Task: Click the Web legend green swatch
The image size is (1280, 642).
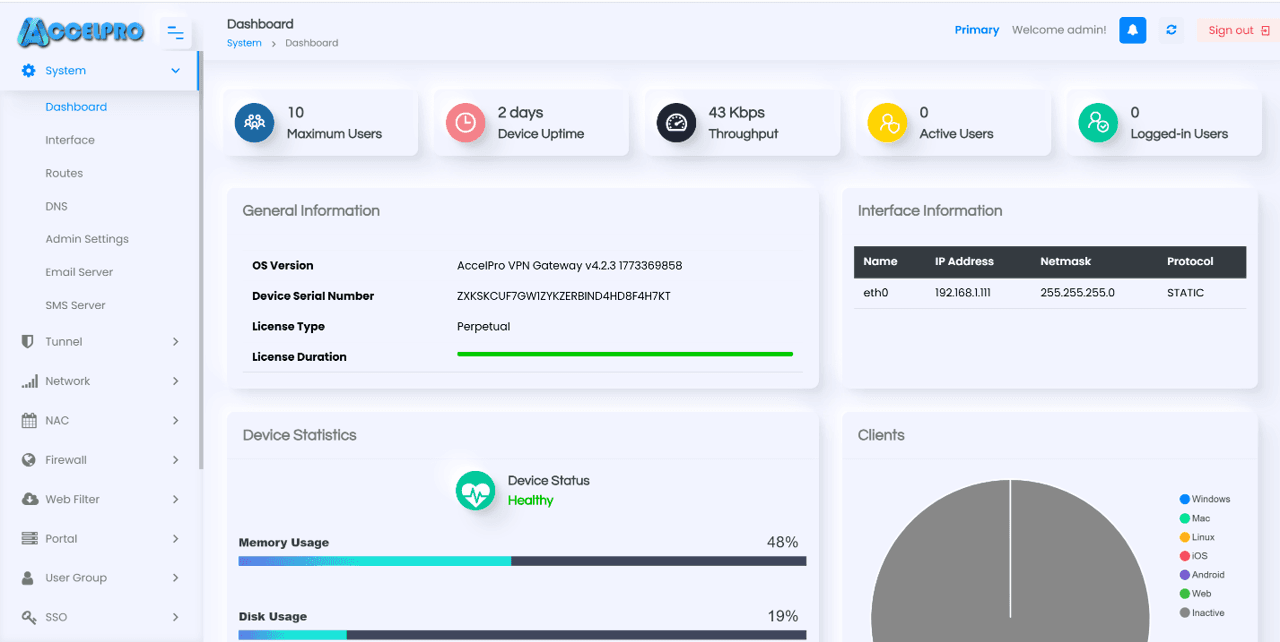Action: tap(1185, 594)
